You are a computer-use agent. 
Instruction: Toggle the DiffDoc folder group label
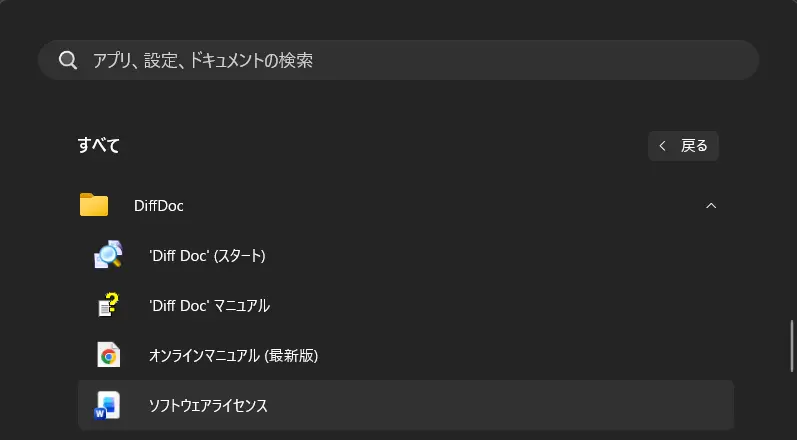159,206
